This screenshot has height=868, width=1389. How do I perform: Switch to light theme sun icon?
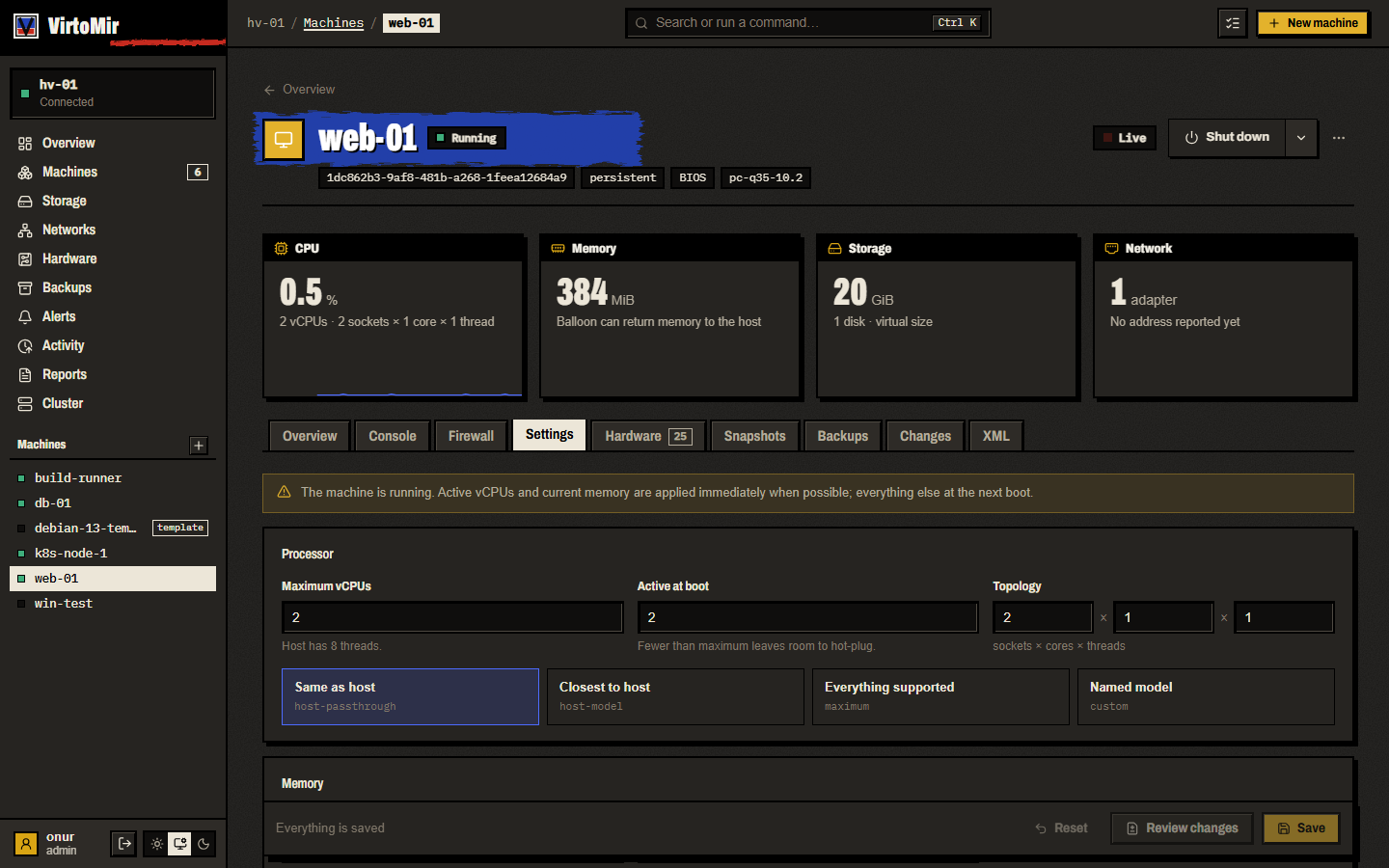[x=157, y=844]
